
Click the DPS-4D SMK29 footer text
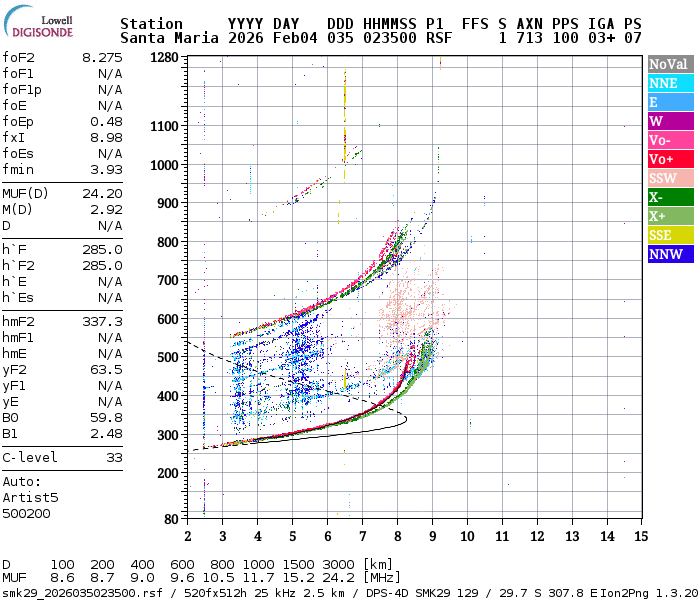[408, 593]
